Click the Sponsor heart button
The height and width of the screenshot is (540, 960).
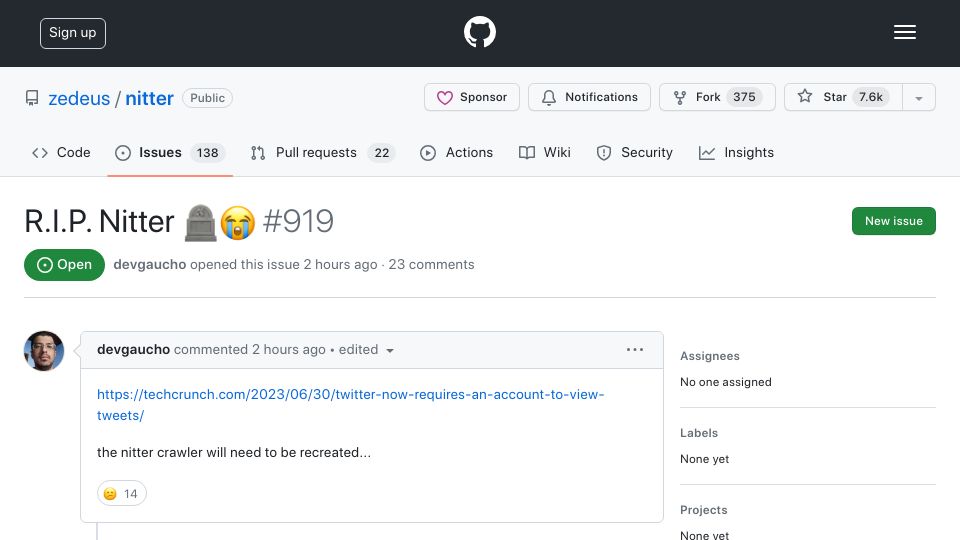pyautogui.click(x=471, y=97)
